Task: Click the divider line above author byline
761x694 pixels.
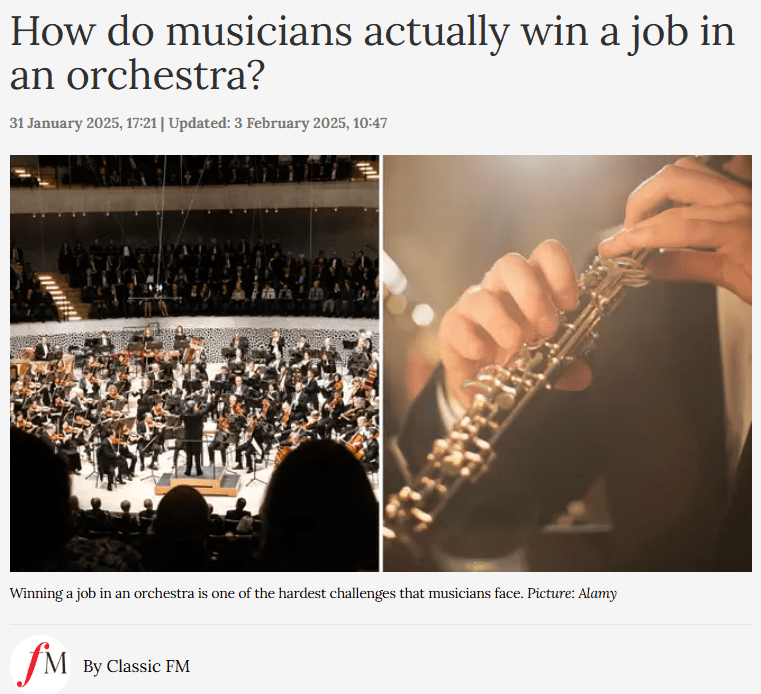Action: tap(380, 624)
